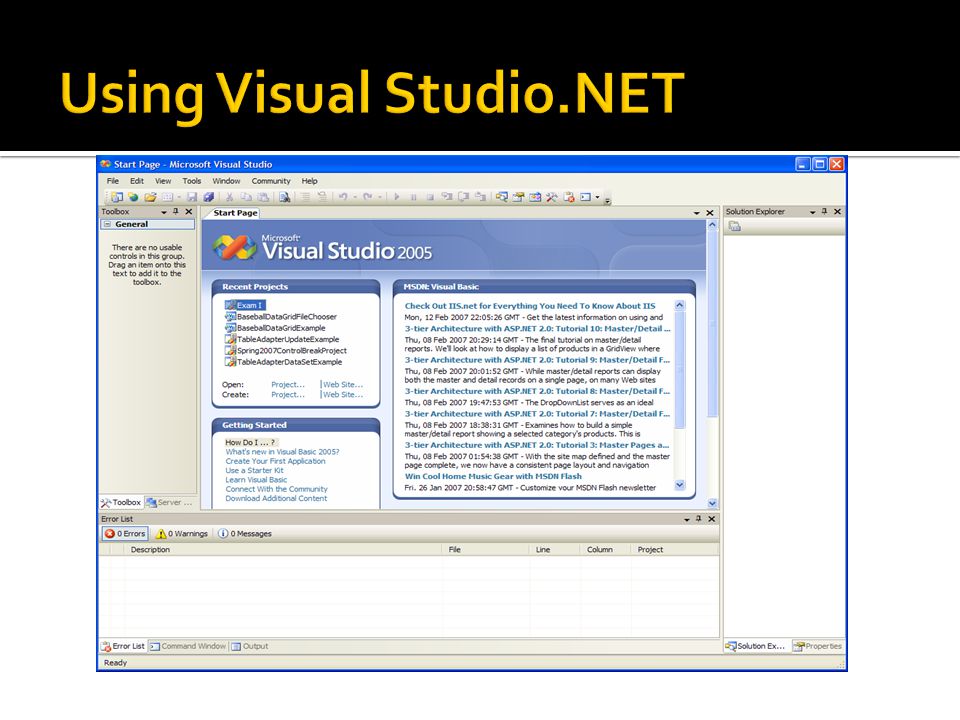960x720 pixels.
Task: Click What's new in Visual Basic 2005?
Action: 282,452
